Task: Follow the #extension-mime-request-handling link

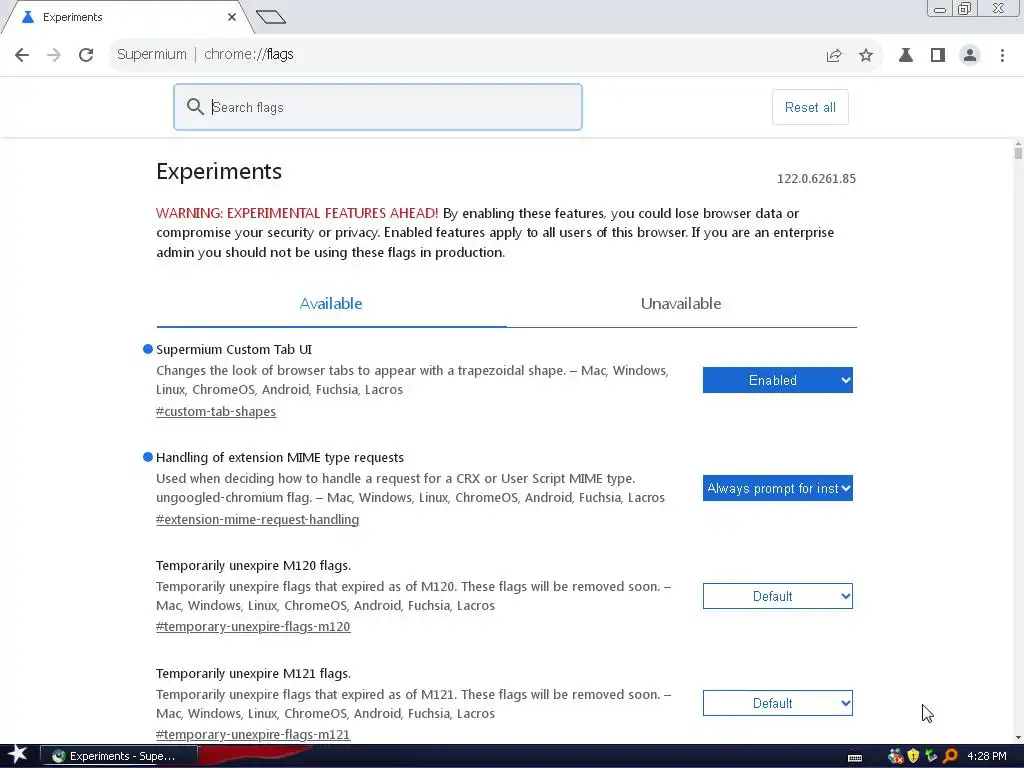Action: 257,519
